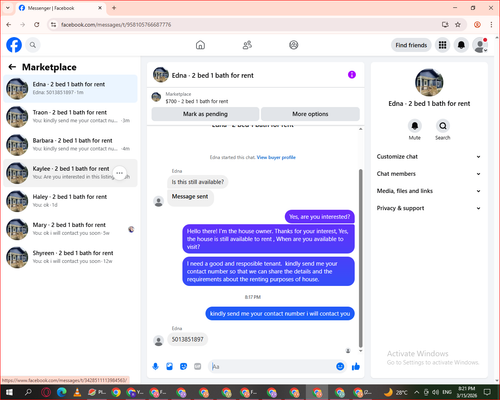This screenshot has height=400, width=500.
Task: Open View buyer profile link
Action: [x=276, y=157]
